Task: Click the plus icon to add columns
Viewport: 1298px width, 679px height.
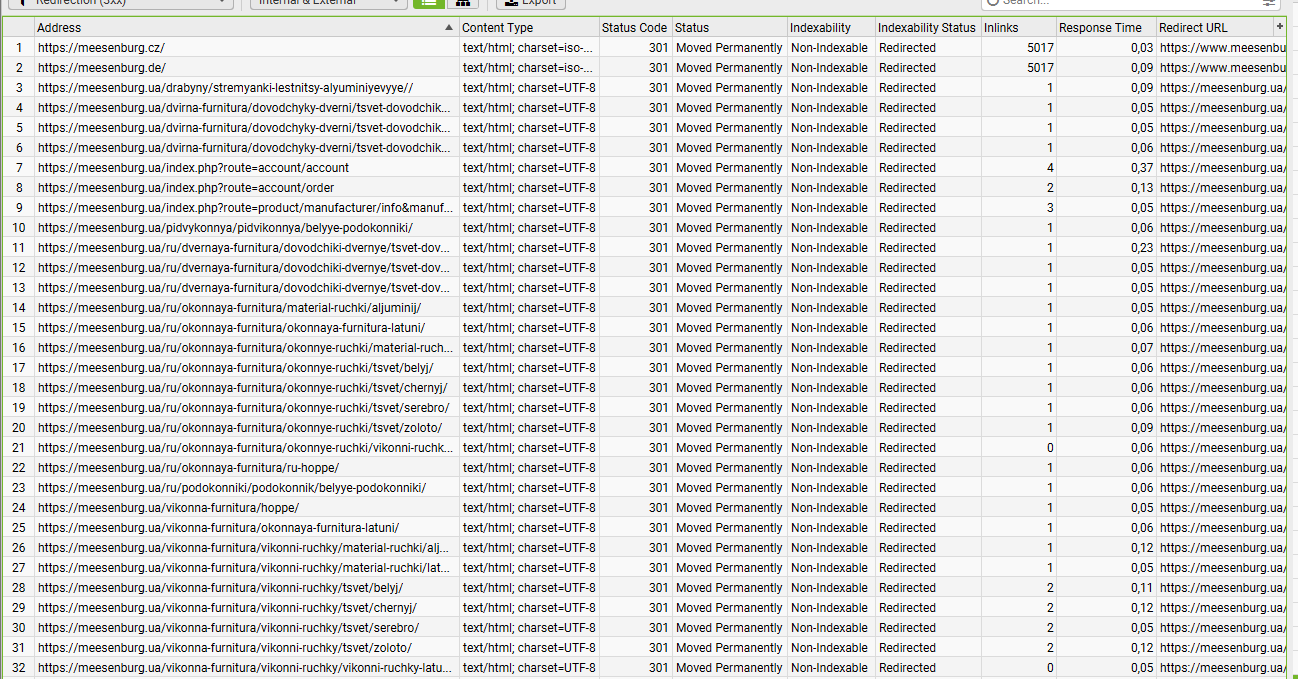Action: (1279, 27)
